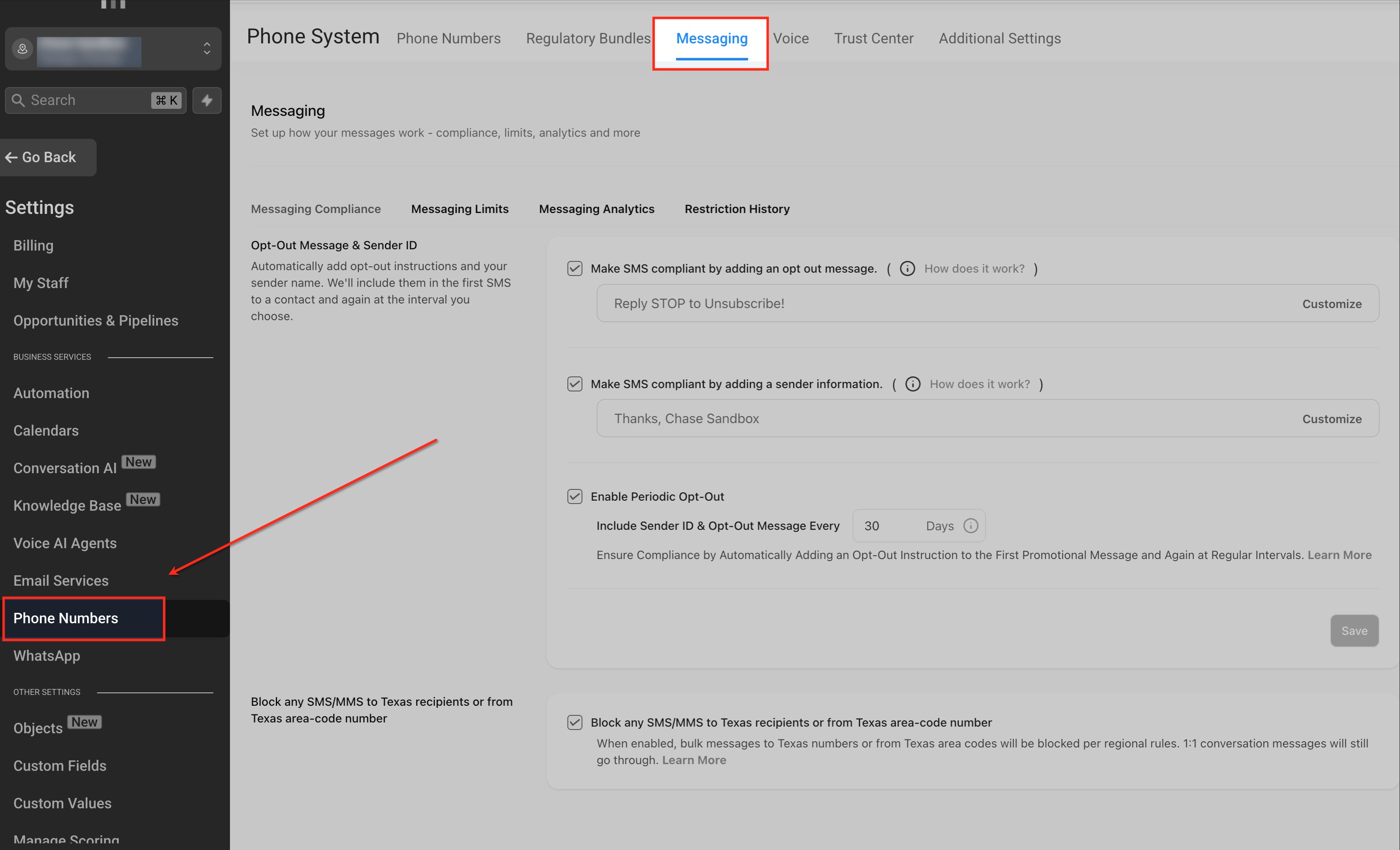Click the account avatar icon in sidebar
Image resolution: width=1400 pixels, height=850 pixels.
(x=23, y=49)
